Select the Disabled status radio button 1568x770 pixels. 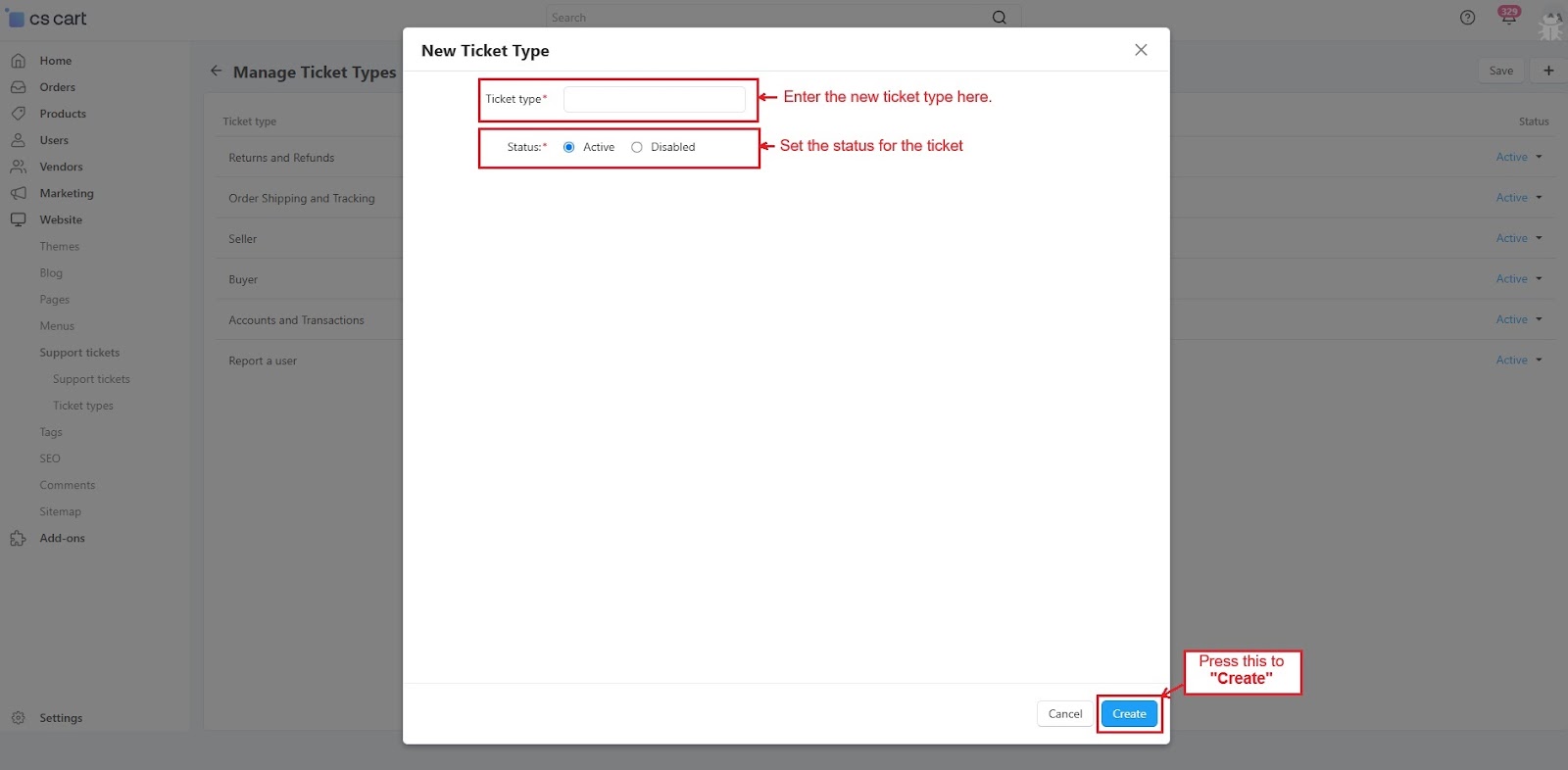(x=637, y=147)
